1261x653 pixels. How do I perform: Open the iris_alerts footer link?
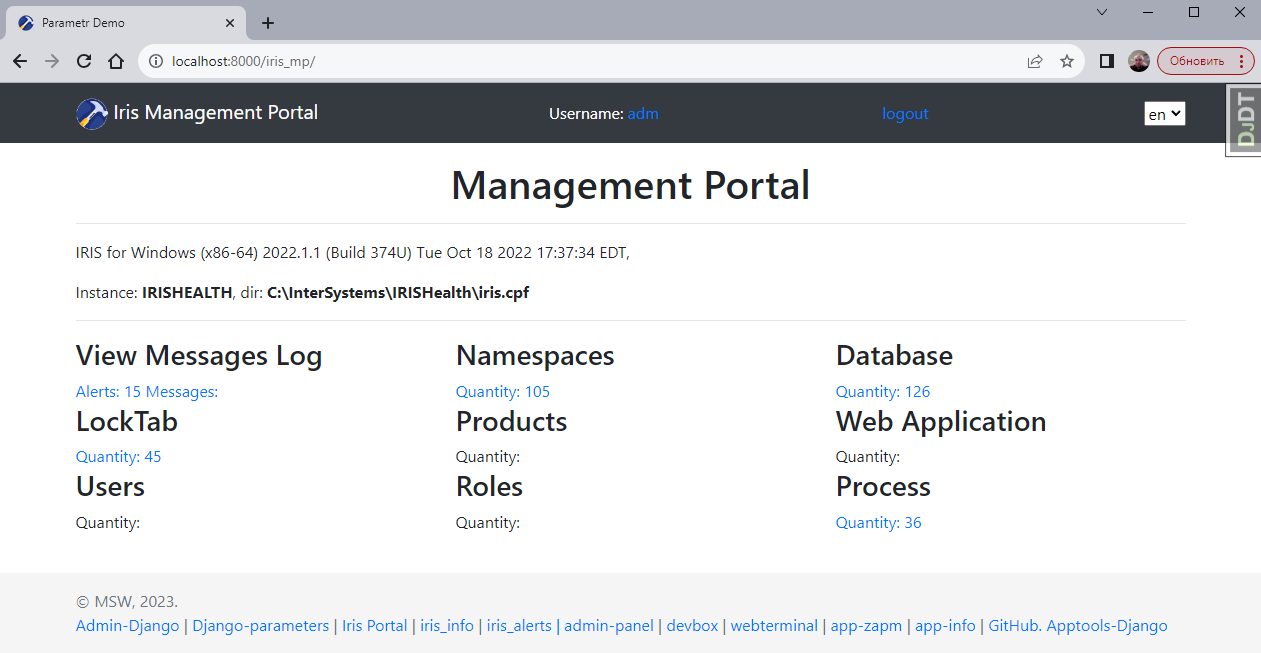pyautogui.click(x=519, y=626)
